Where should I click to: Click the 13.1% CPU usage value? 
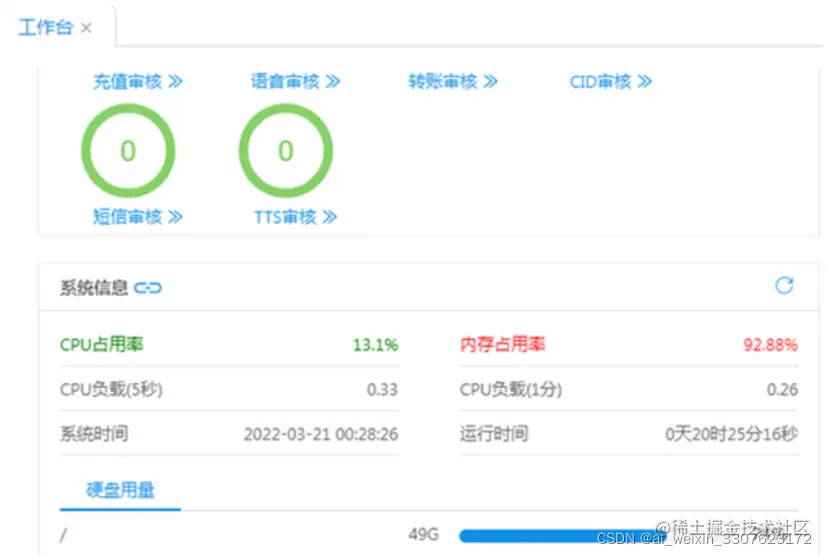coord(375,345)
